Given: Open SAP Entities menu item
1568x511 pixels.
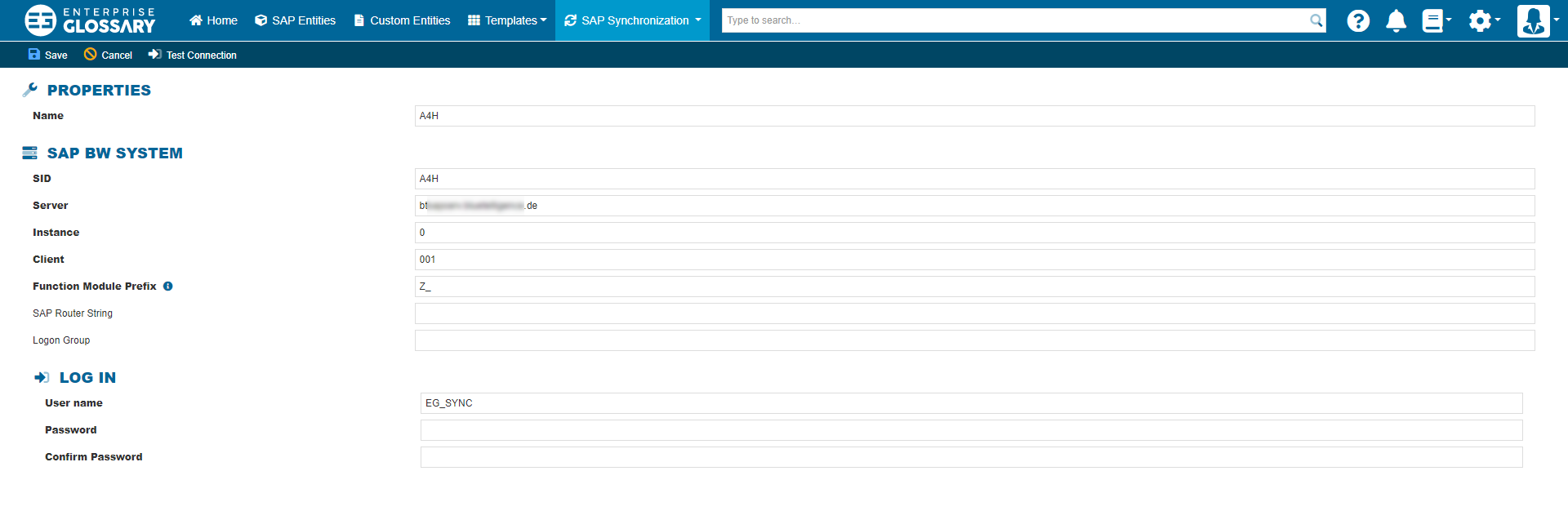Looking at the screenshot, I should click(x=295, y=20).
